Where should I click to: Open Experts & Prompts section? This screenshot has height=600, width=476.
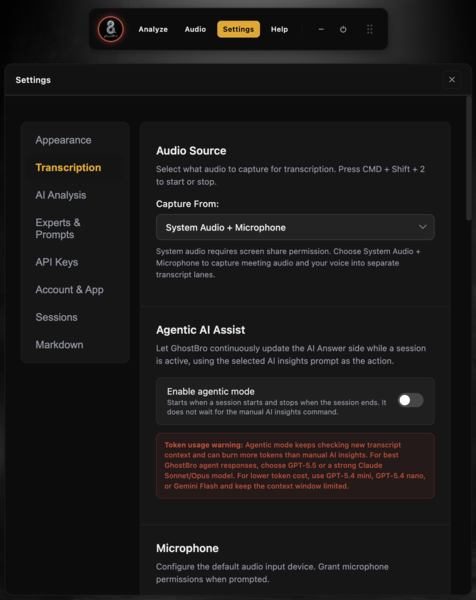[58, 228]
